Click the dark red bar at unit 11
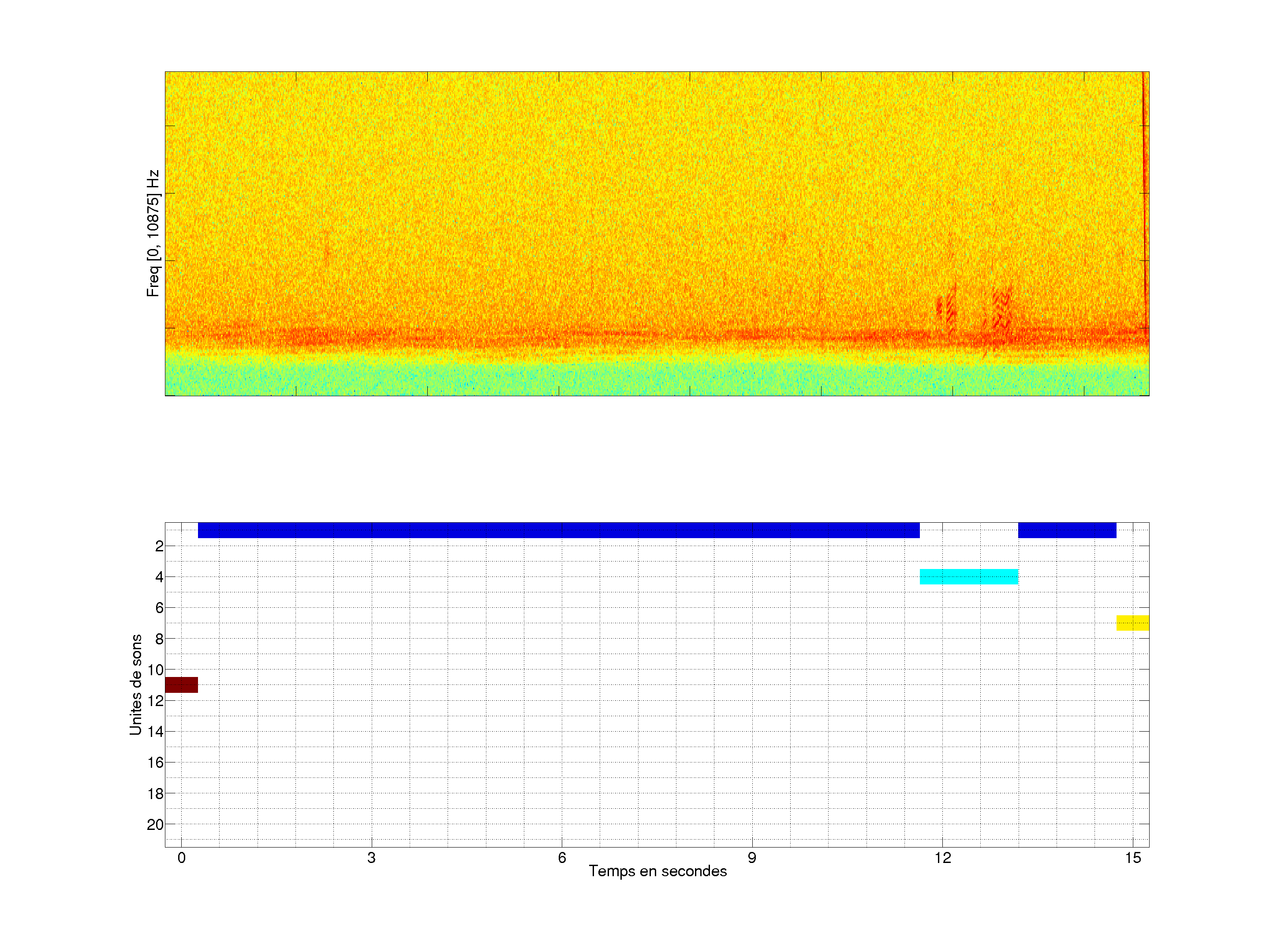Screen dimensions: 1270x952 tap(181, 684)
